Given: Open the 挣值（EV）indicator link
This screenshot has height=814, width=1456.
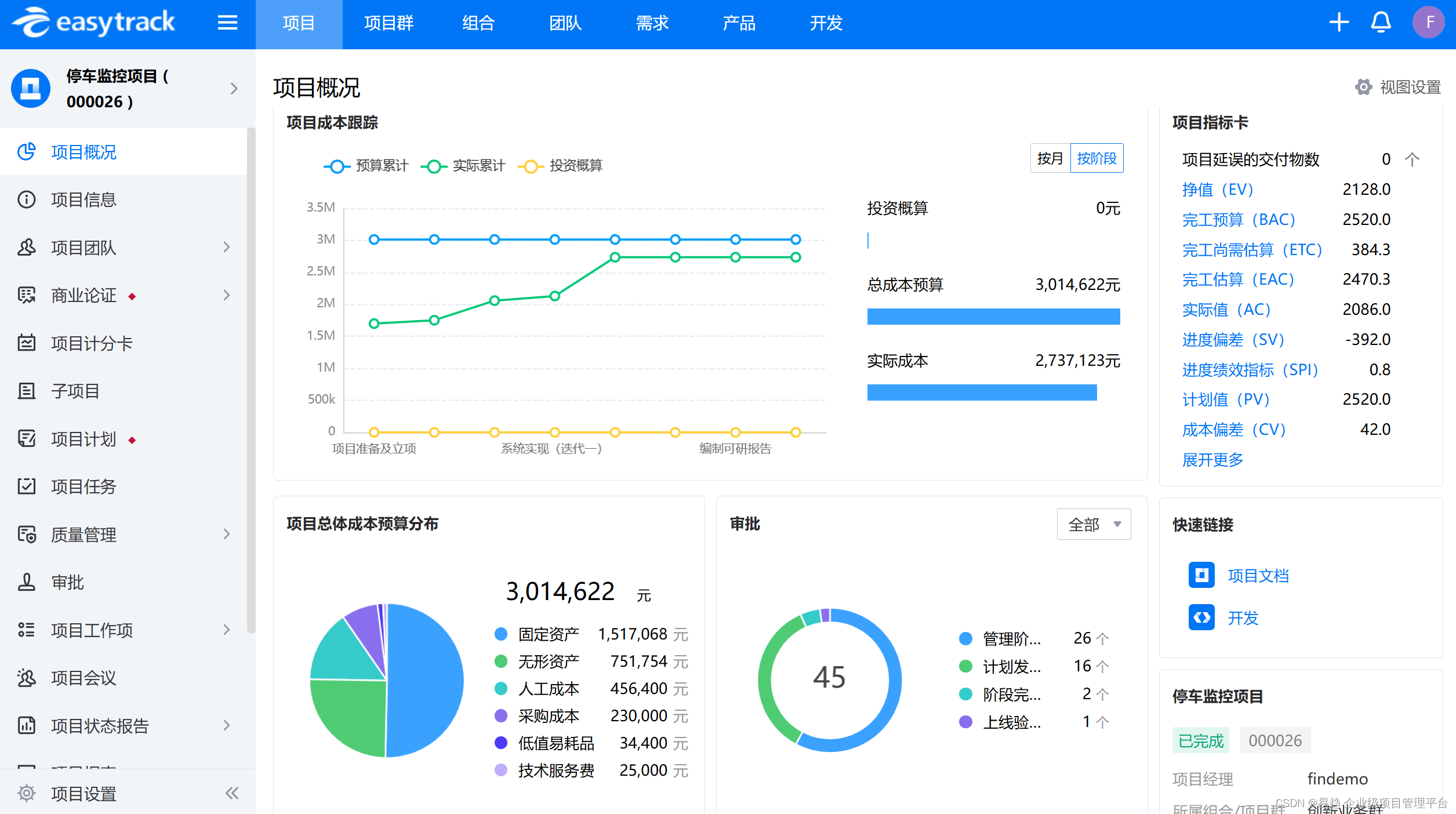Looking at the screenshot, I should tap(1218, 190).
